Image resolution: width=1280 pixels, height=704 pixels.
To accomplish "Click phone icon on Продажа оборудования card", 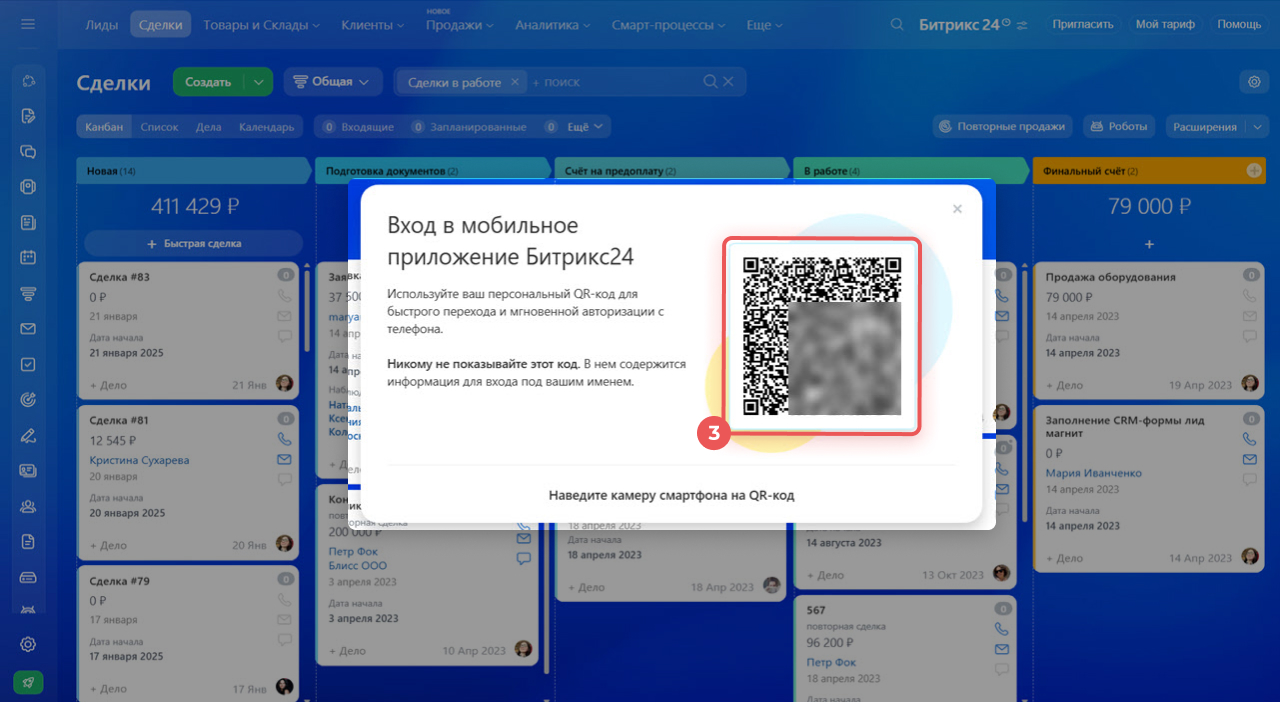I will [x=1250, y=296].
